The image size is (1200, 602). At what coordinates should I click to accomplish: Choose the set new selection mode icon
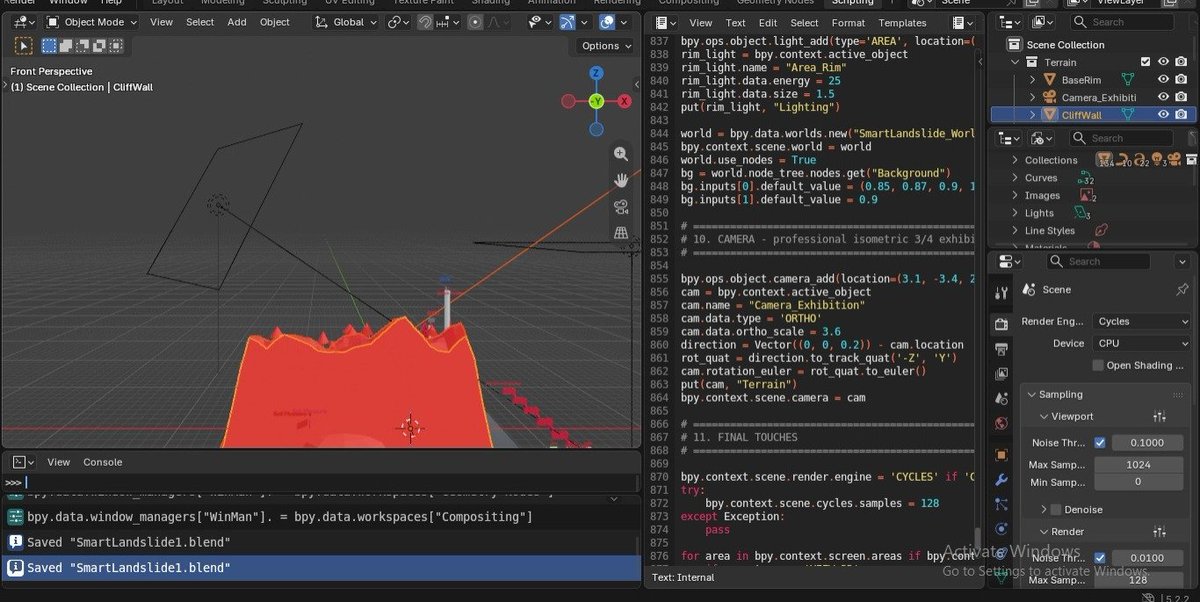[49, 45]
